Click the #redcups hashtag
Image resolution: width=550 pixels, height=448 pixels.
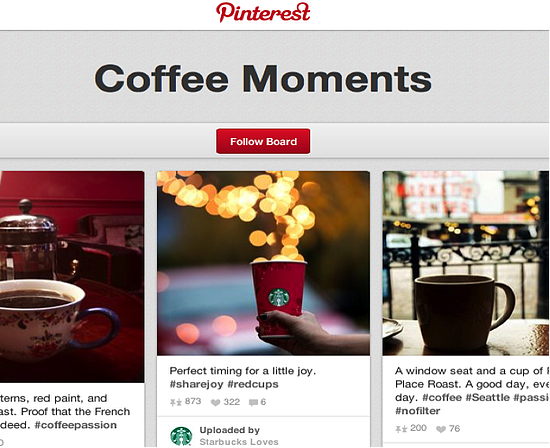point(253,384)
